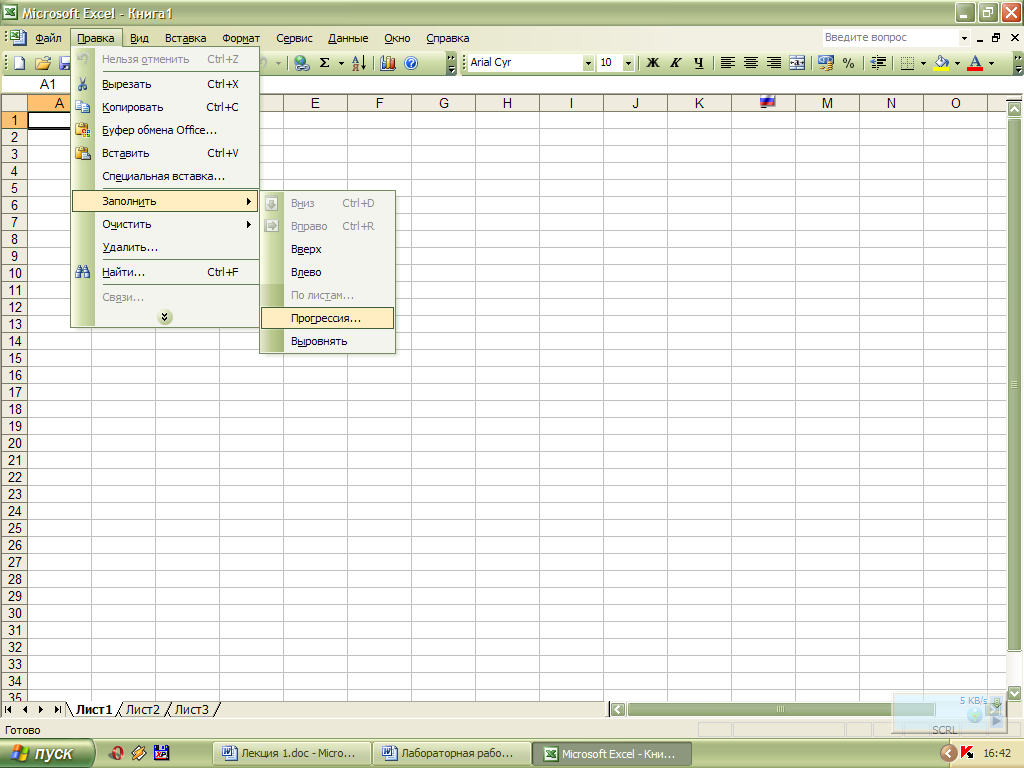
Task: Toggle Bold formatting (Ж)
Action: pyautogui.click(x=652, y=63)
